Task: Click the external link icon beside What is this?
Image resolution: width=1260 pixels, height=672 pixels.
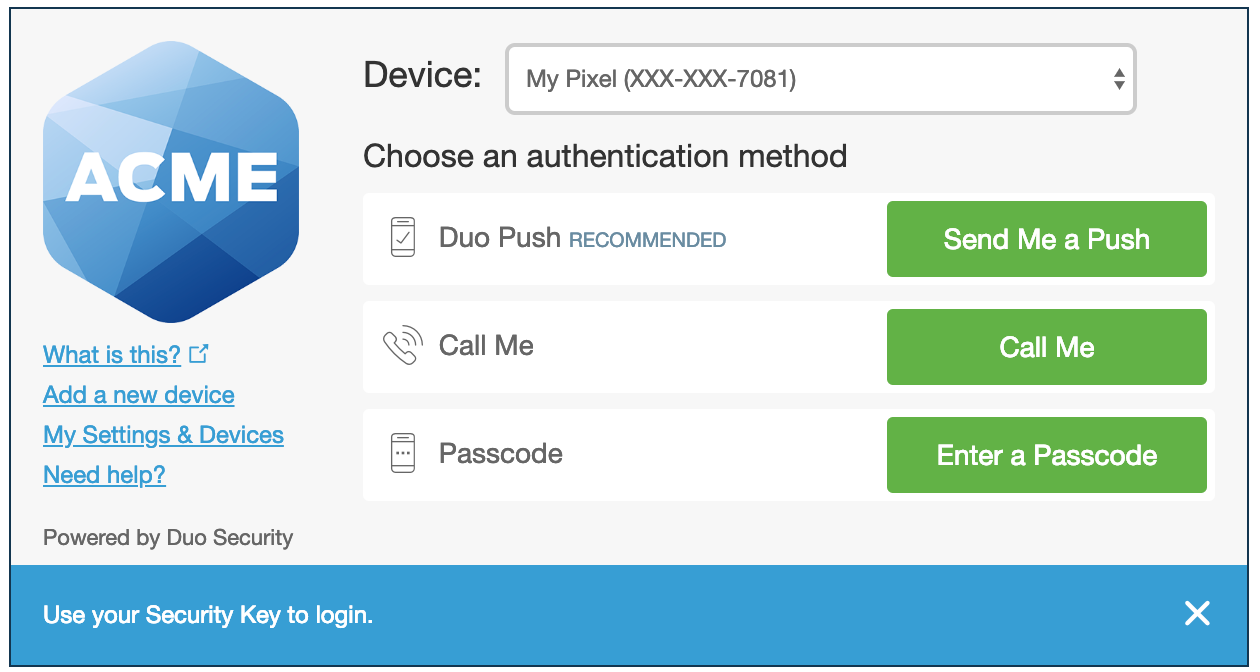Action: coord(198,354)
